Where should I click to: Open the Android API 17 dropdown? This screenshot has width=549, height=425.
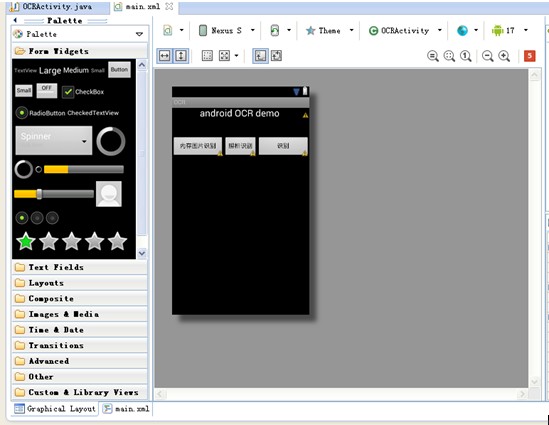509,30
